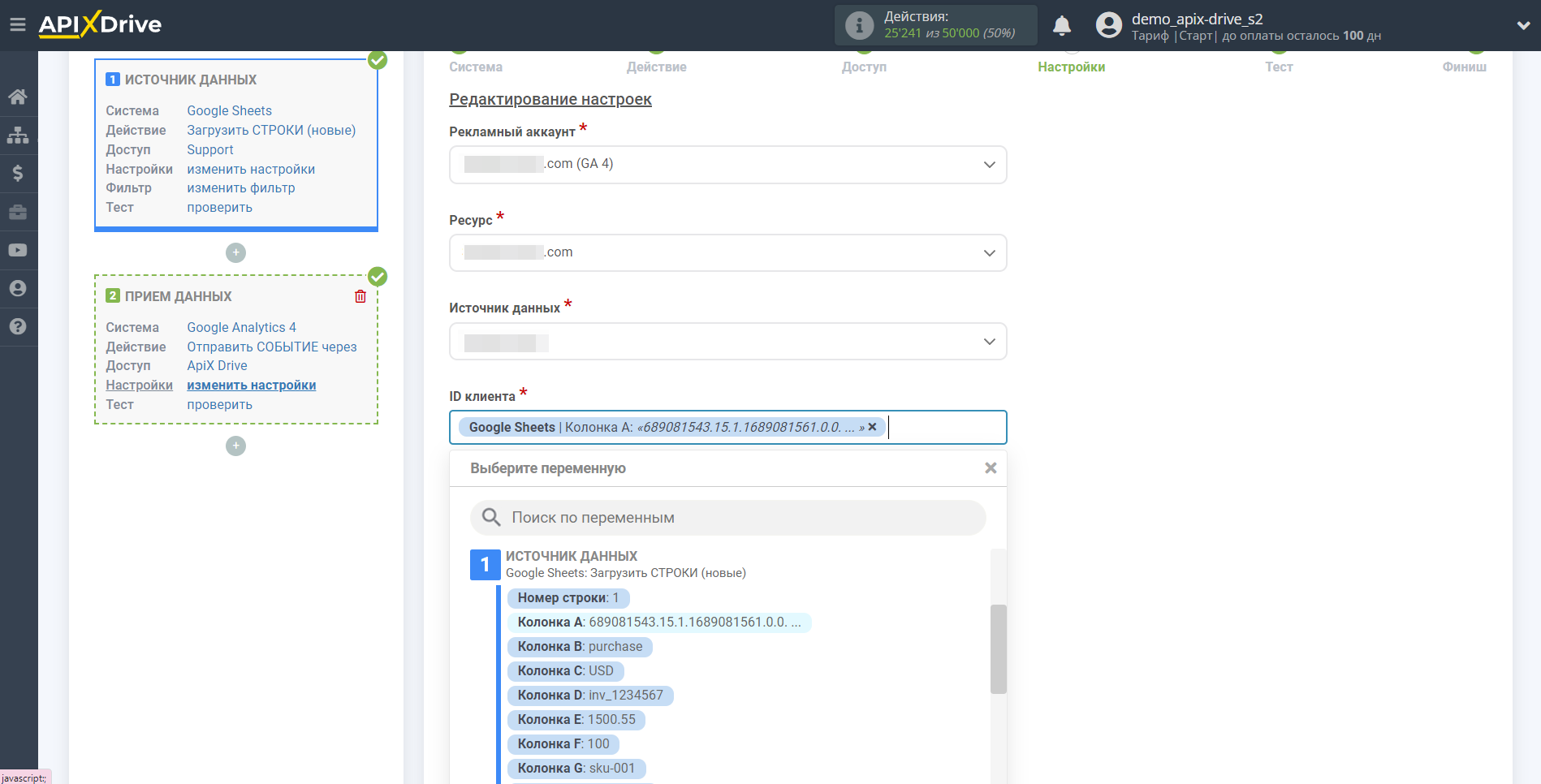This screenshot has height=784, width=1541.
Task: Click проверить in data receiver block
Action: coord(220,404)
